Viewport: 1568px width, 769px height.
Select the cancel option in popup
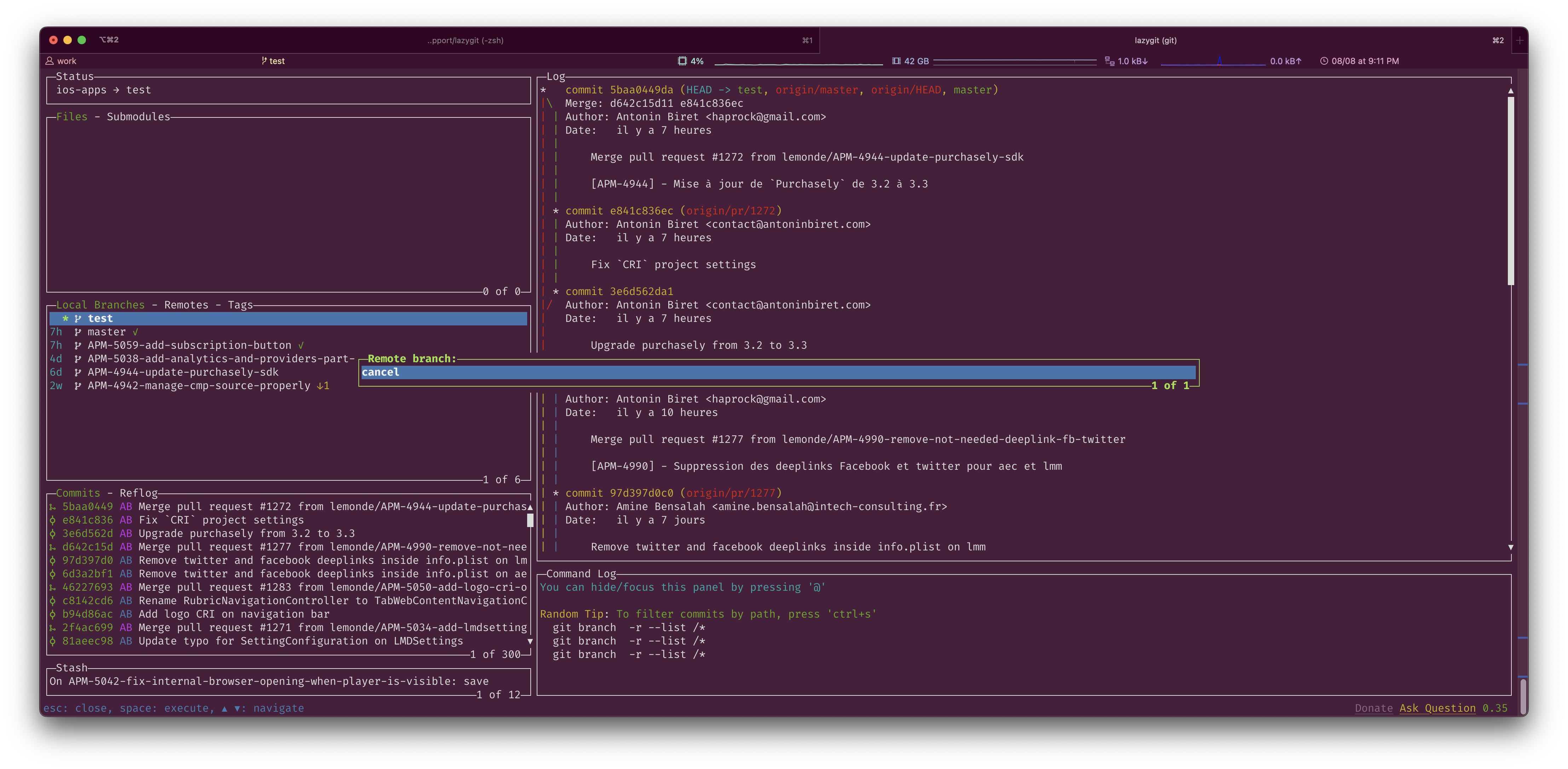tap(381, 372)
